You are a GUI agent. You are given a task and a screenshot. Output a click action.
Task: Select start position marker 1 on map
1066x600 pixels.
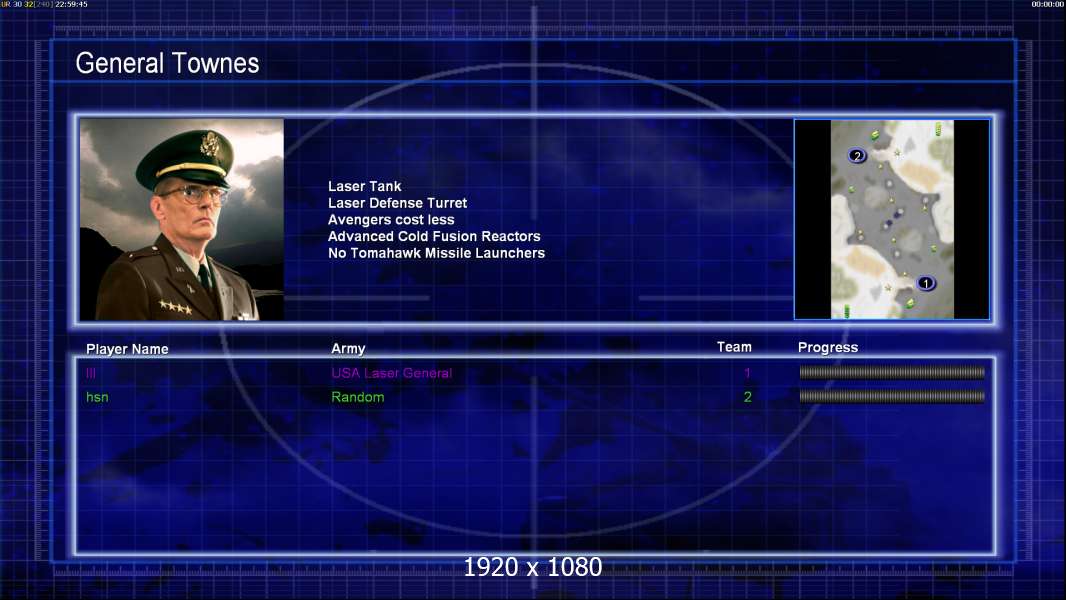[925, 283]
